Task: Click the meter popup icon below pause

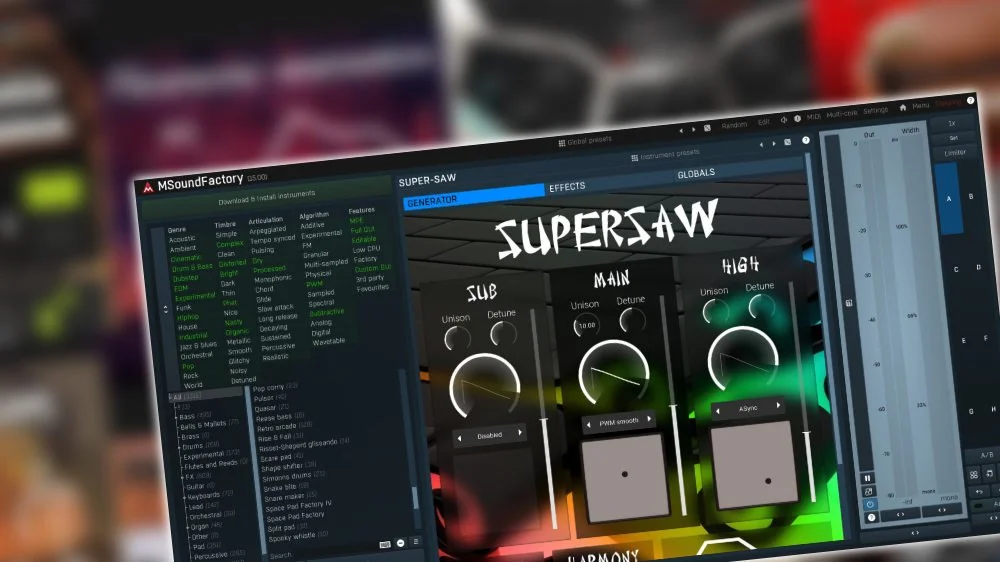Action: 868,491
